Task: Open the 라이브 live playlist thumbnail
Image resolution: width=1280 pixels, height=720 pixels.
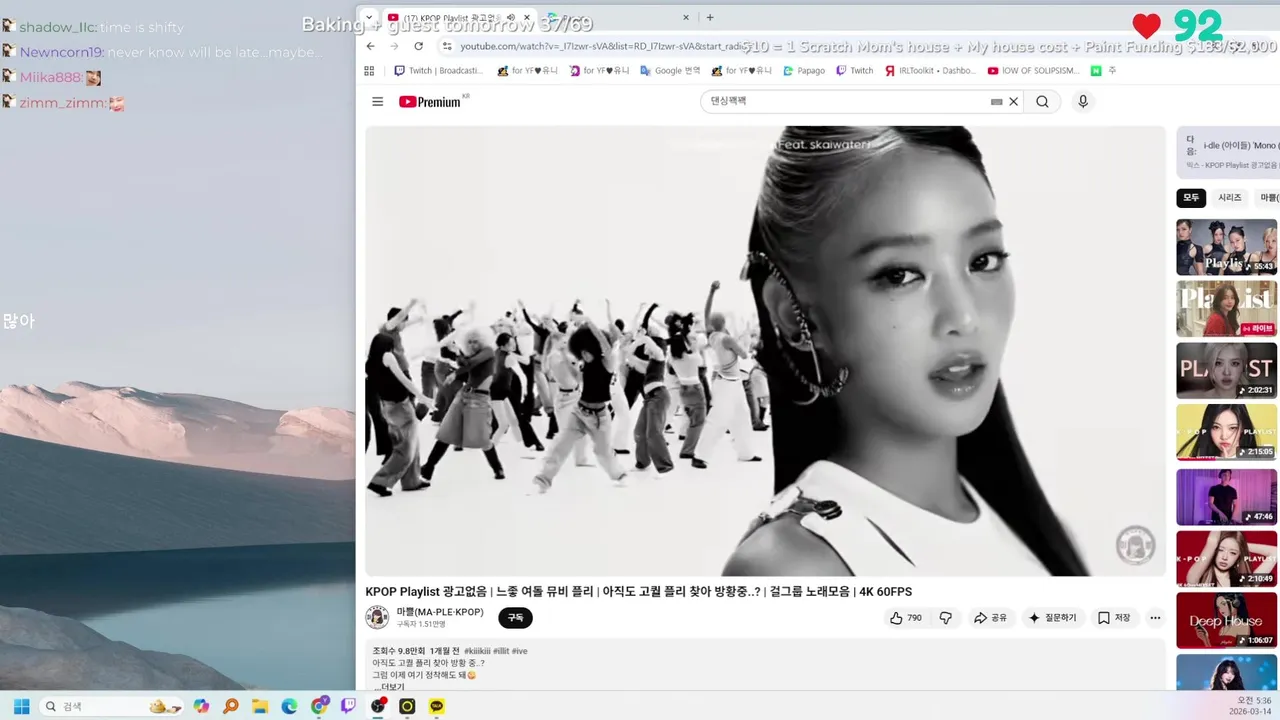Action: tap(1226, 309)
